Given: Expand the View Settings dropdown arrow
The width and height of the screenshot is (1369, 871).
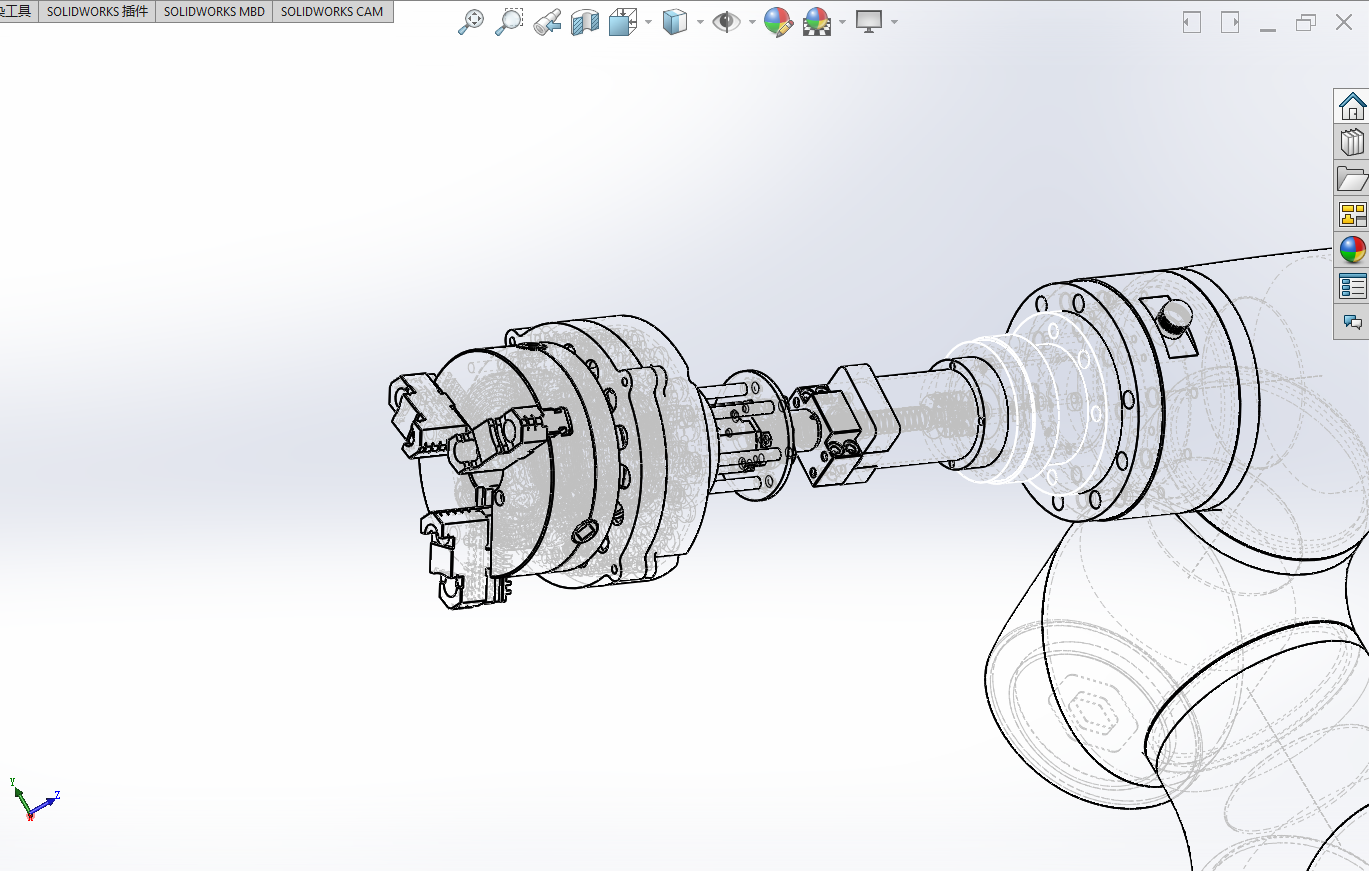Looking at the screenshot, I should coord(893,22).
